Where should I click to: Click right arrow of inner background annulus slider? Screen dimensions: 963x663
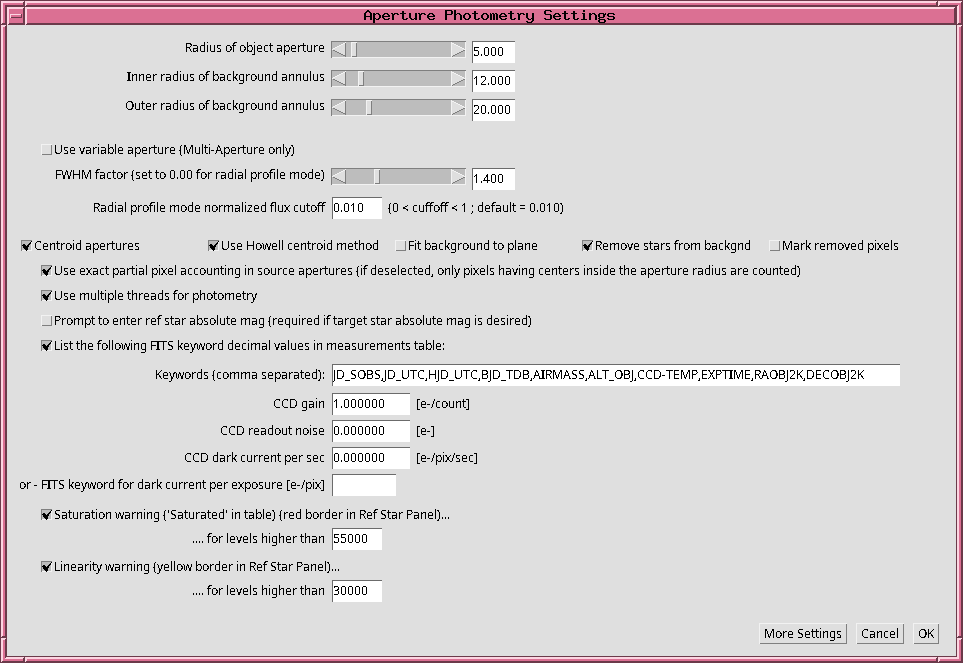click(458, 79)
